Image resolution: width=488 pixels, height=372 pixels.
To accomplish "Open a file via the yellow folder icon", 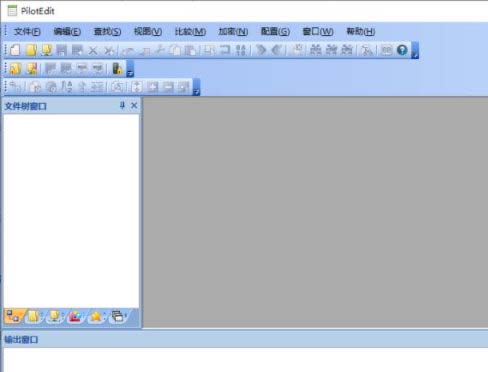I will click(x=31, y=50).
